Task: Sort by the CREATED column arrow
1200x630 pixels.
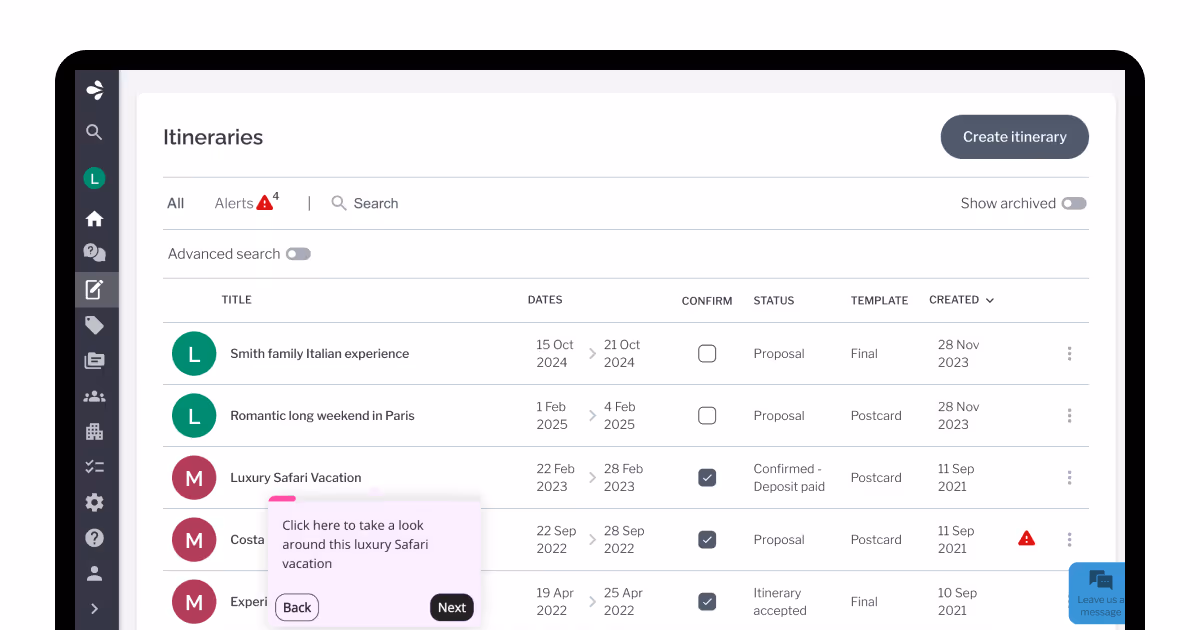Action: (990, 300)
